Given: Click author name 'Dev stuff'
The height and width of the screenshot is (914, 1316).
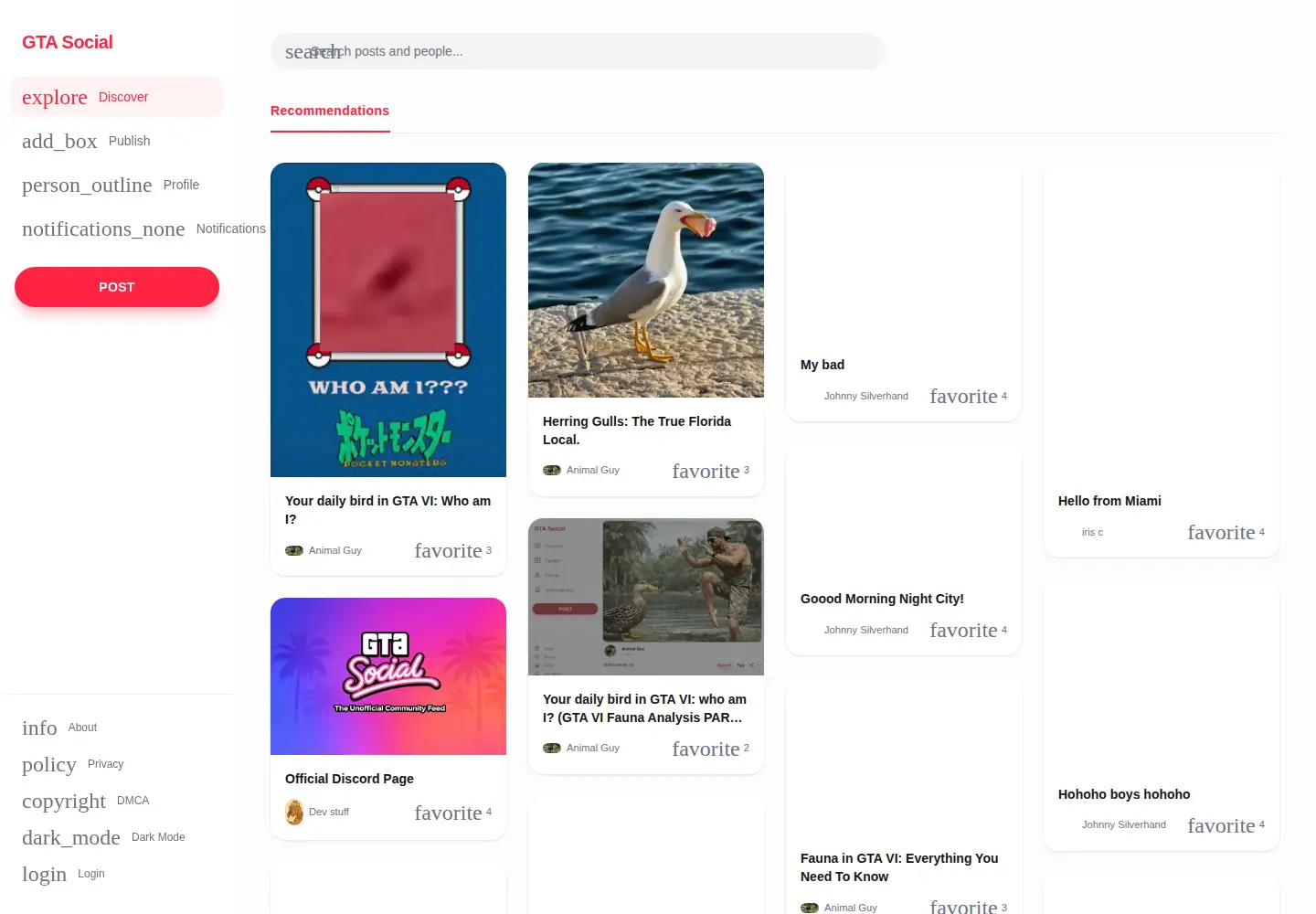Looking at the screenshot, I should point(329,812).
